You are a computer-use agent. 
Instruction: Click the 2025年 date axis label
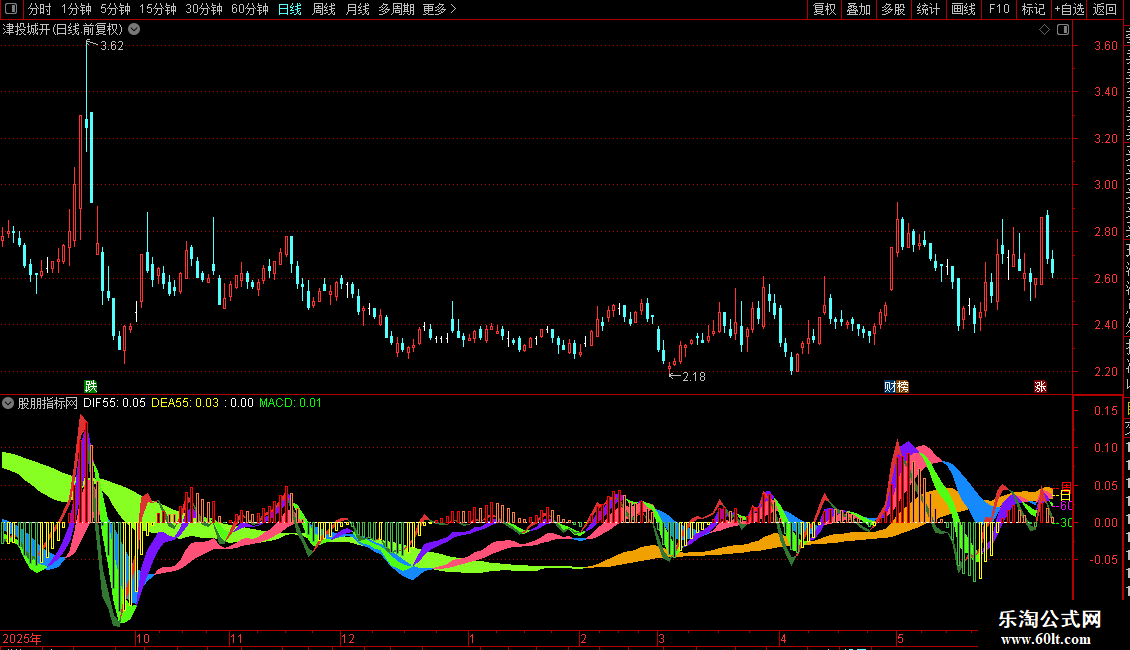pos(22,638)
